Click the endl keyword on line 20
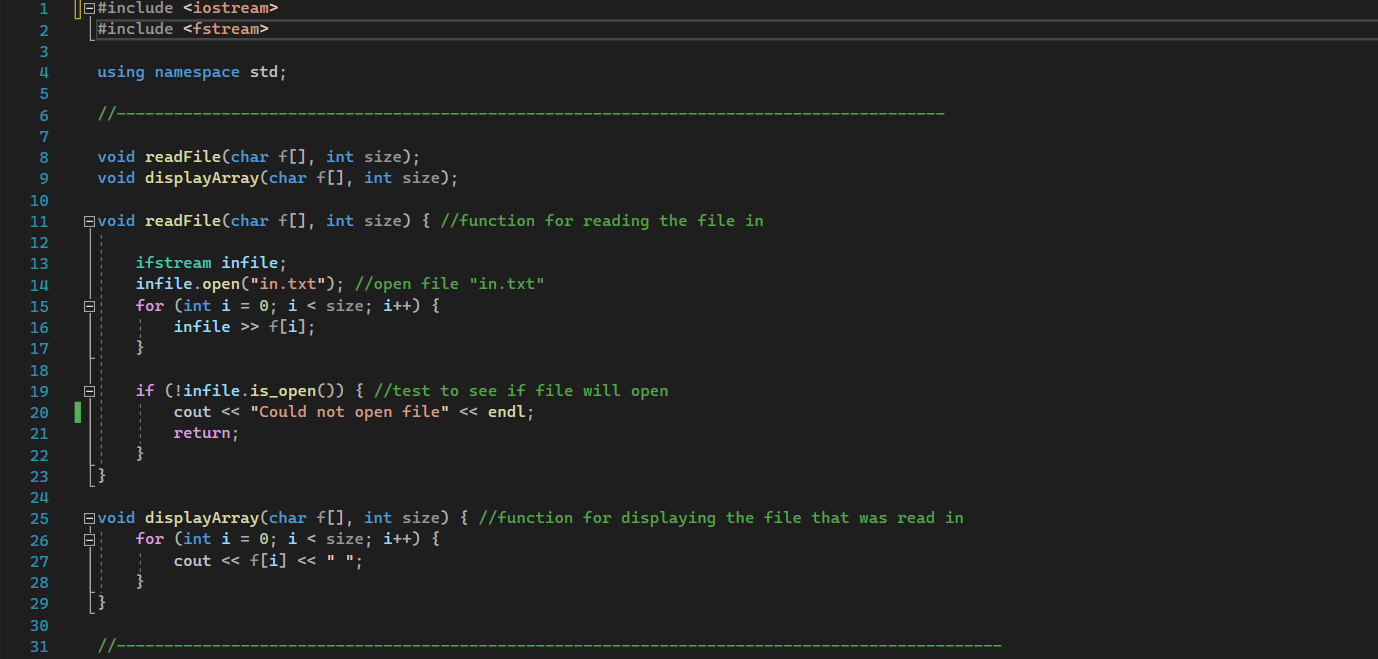Screen dimensions: 1378x659 click(507, 411)
